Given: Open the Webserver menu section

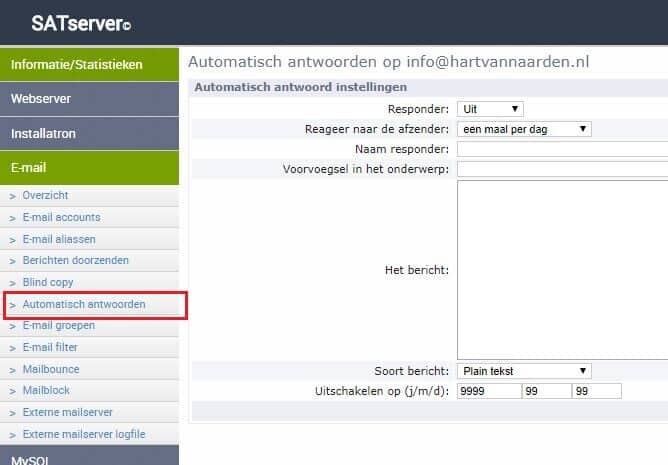Looking at the screenshot, I should (89, 99).
